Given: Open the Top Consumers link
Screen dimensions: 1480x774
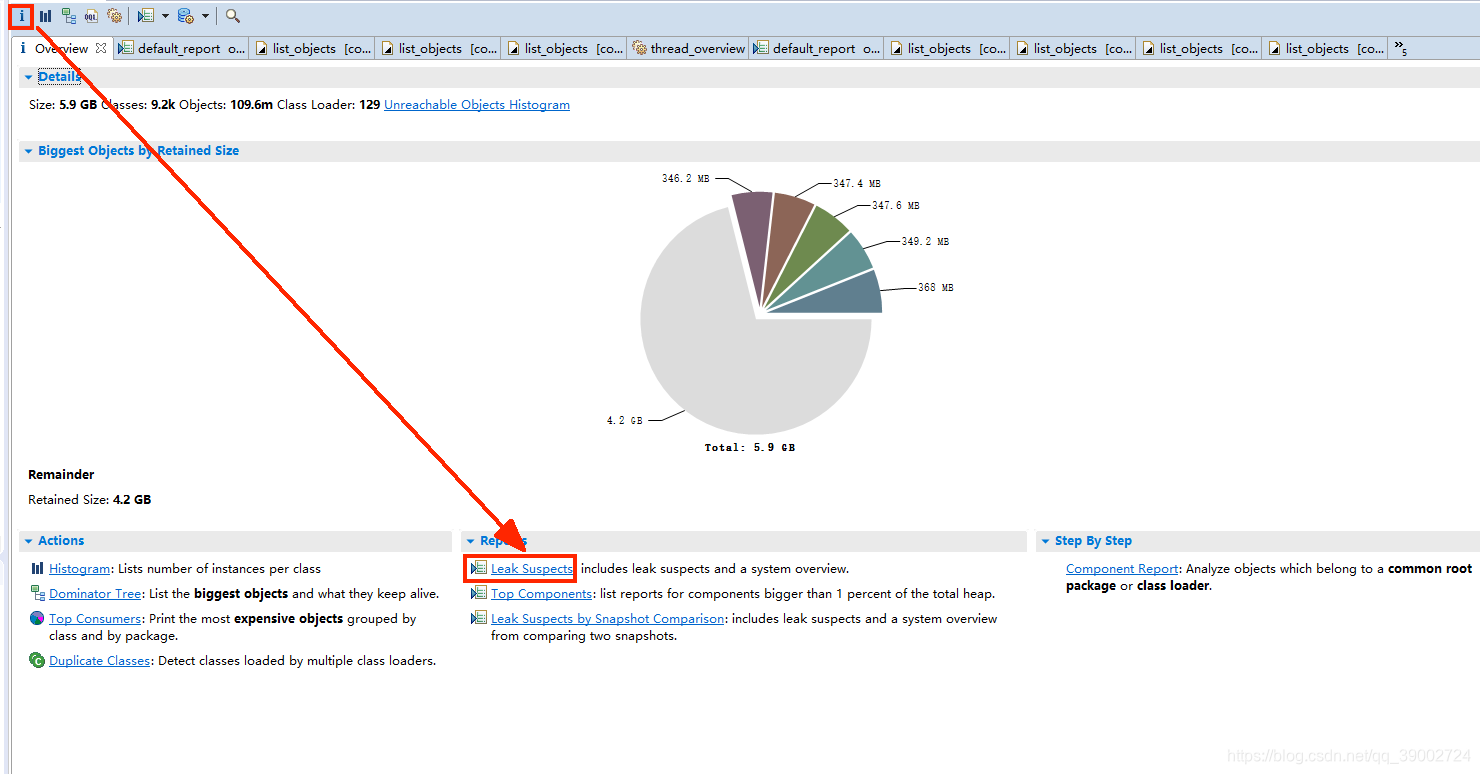Looking at the screenshot, I should 95,619.
